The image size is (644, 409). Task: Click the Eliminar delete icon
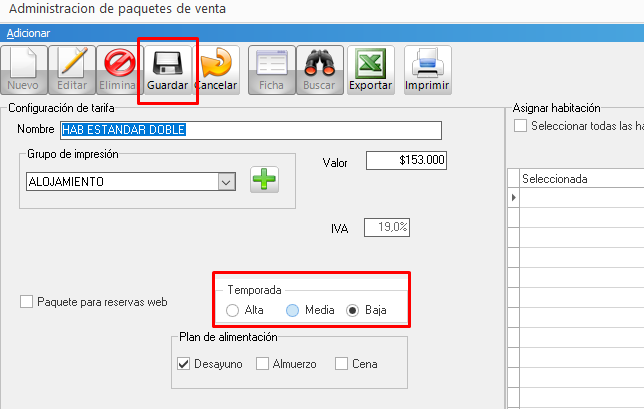coord(120,70)
